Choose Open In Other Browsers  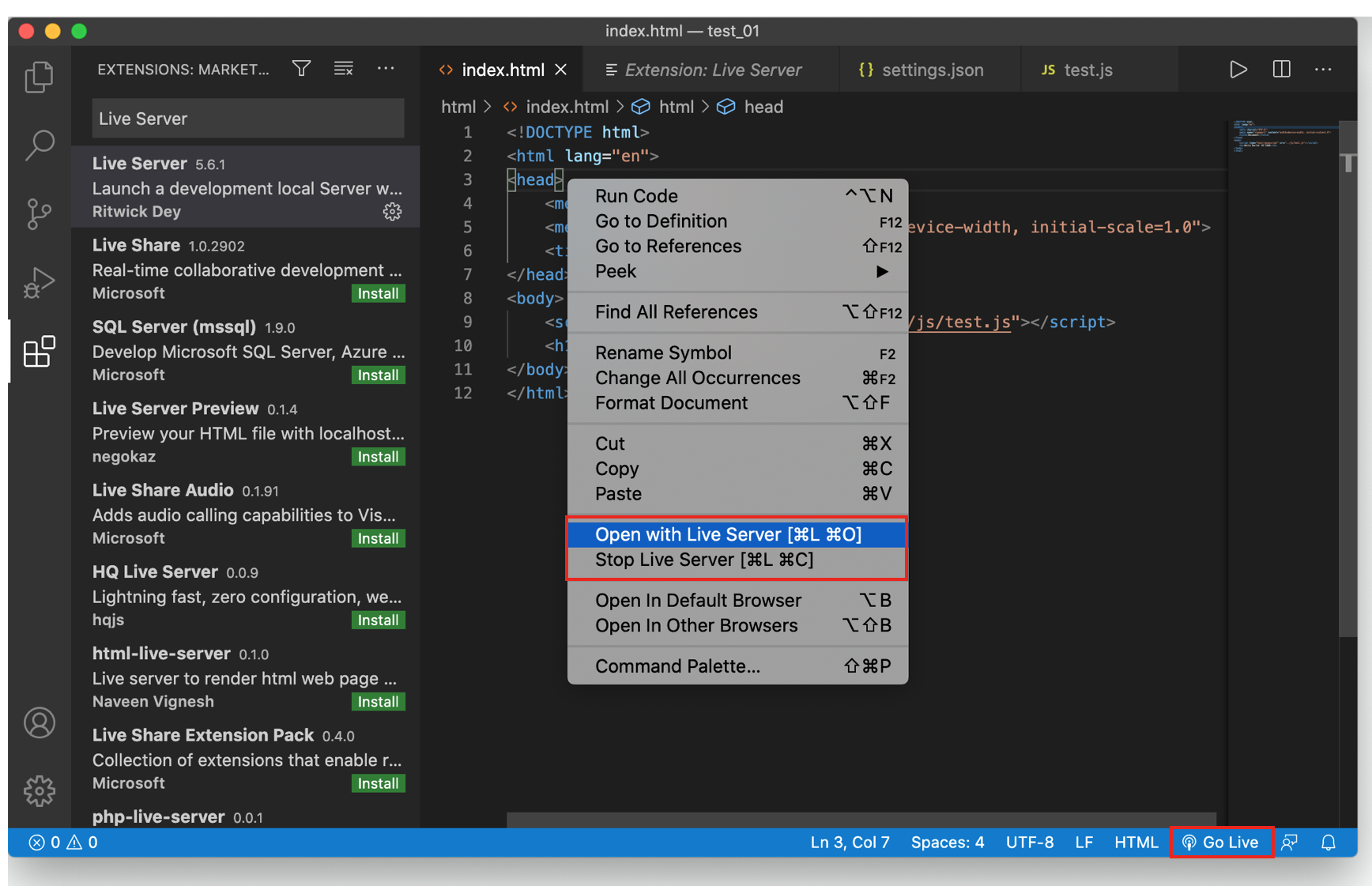[x=737, y=626]
